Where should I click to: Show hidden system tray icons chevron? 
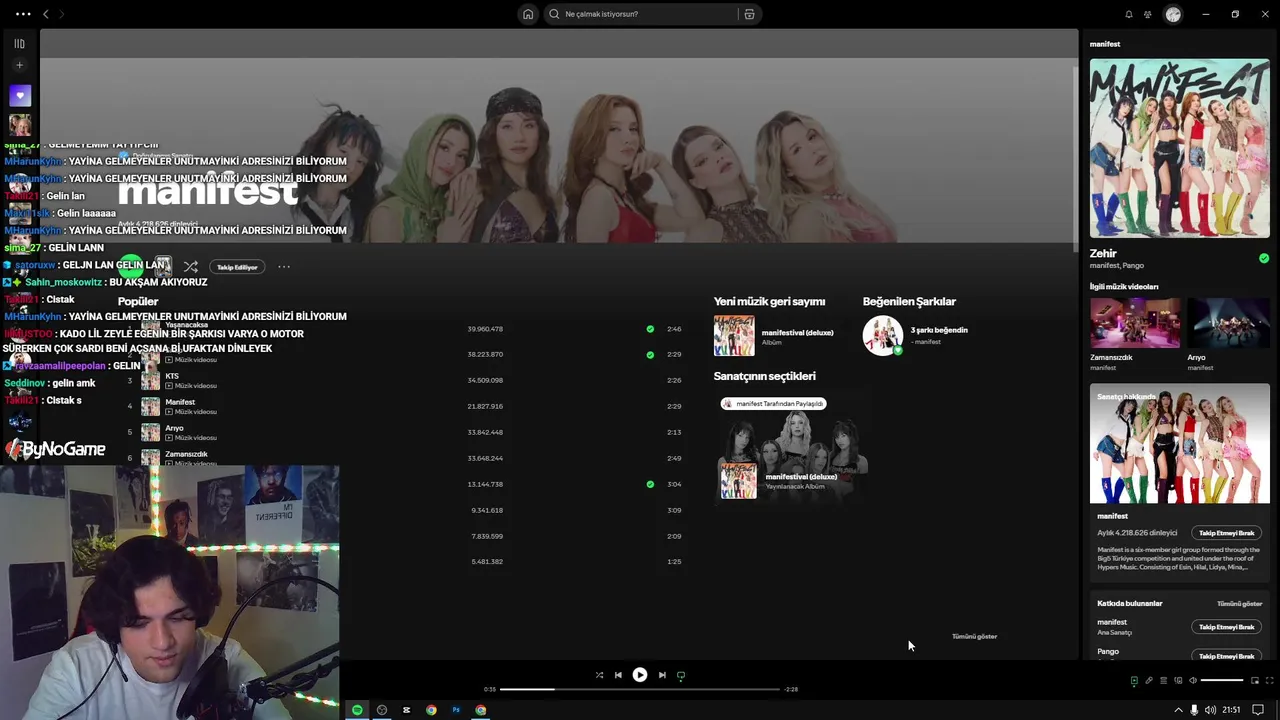[1177, 710]
